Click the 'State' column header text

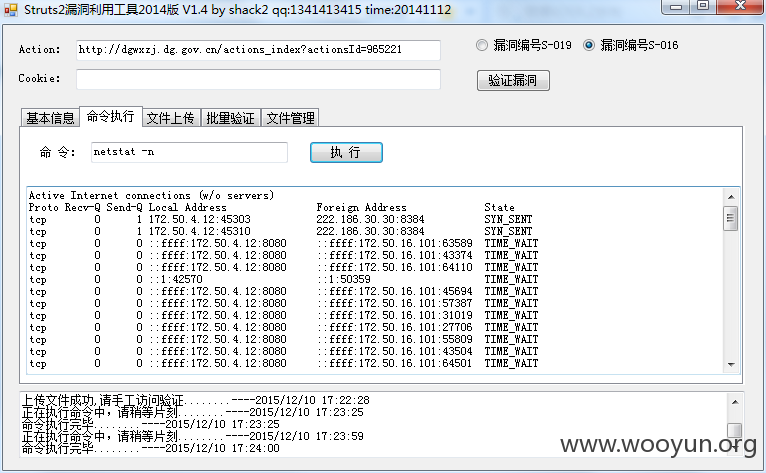[x=499, y=207]
